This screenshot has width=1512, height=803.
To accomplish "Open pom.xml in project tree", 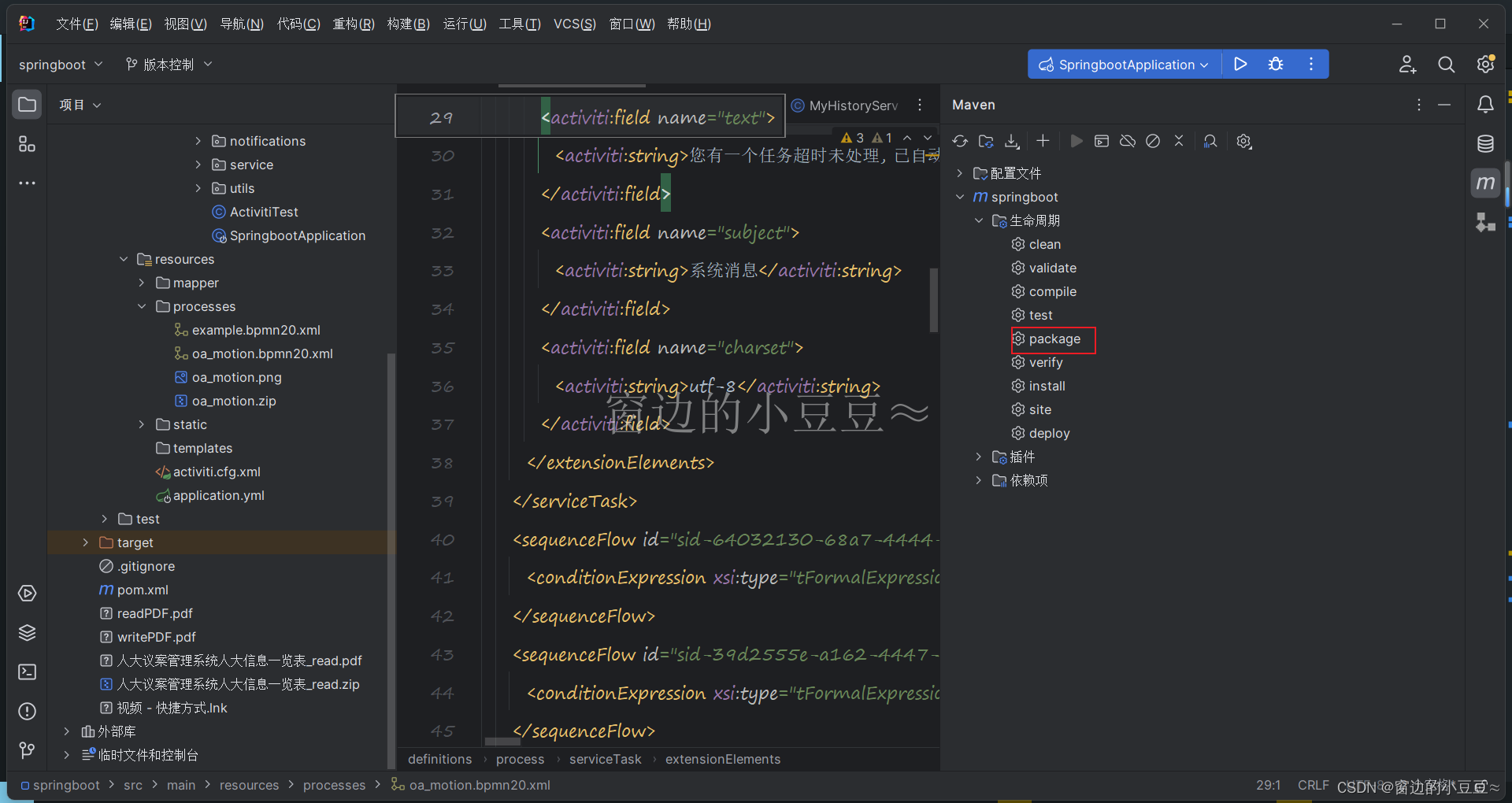I will (x=143, y=590).
